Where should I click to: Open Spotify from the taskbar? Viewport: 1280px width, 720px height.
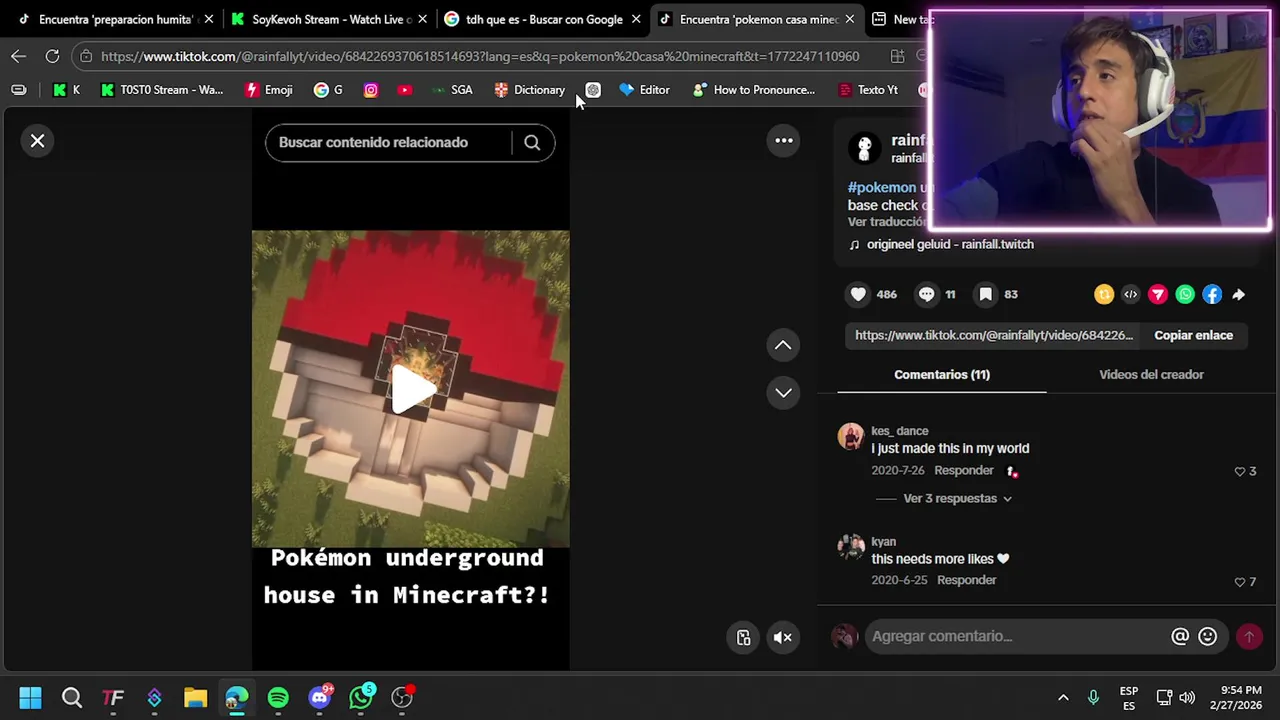278,697
